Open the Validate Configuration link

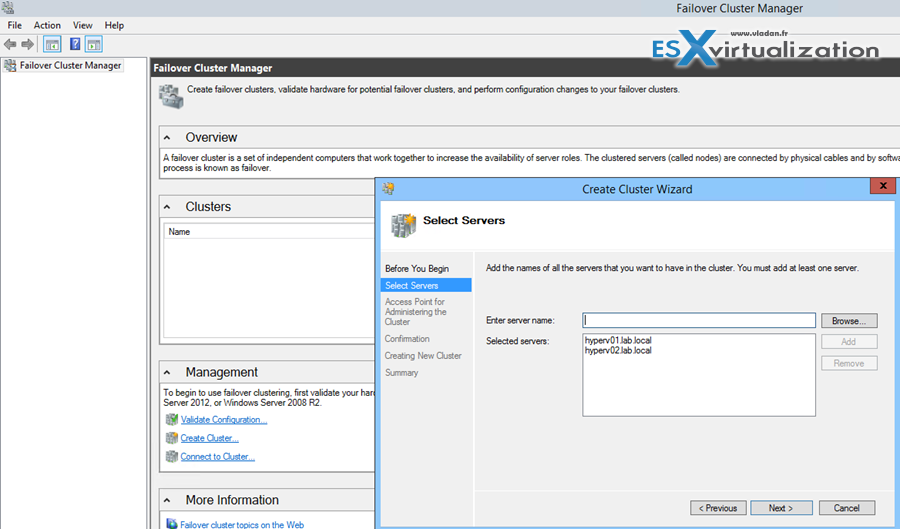pyautogui.click(x=224, y=419)
